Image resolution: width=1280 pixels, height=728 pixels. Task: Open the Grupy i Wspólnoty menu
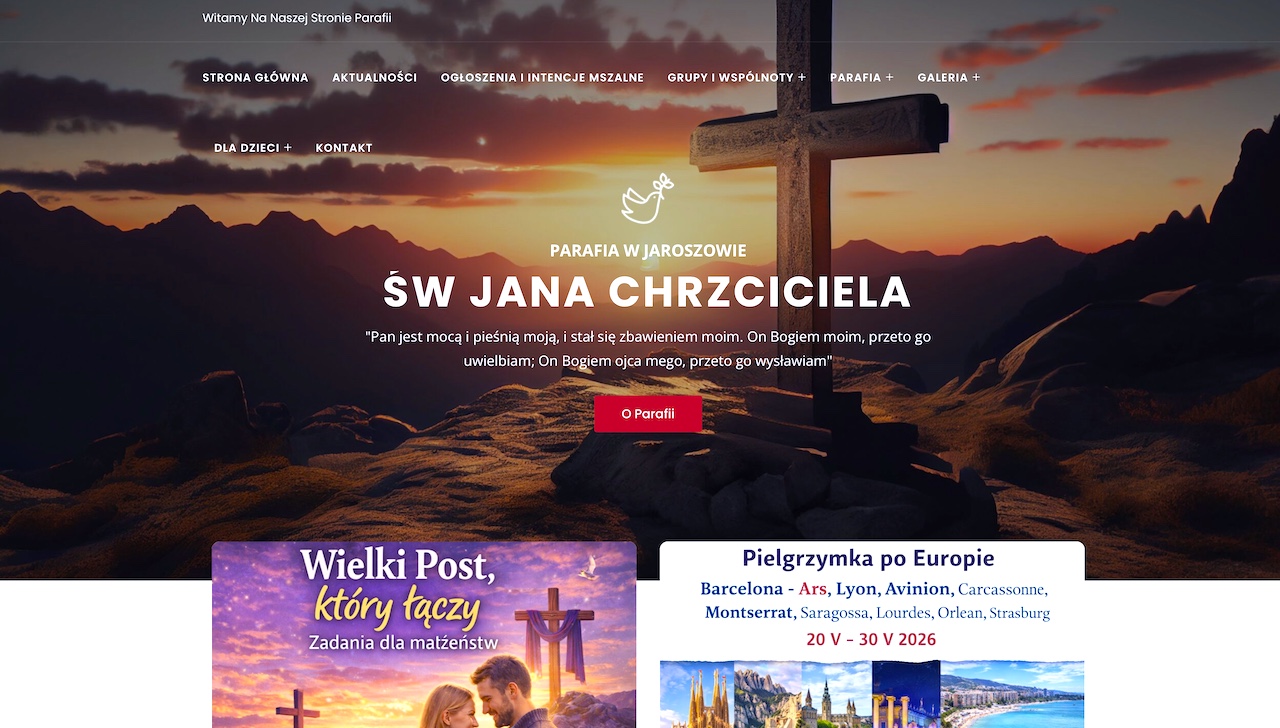click(730, 77)
